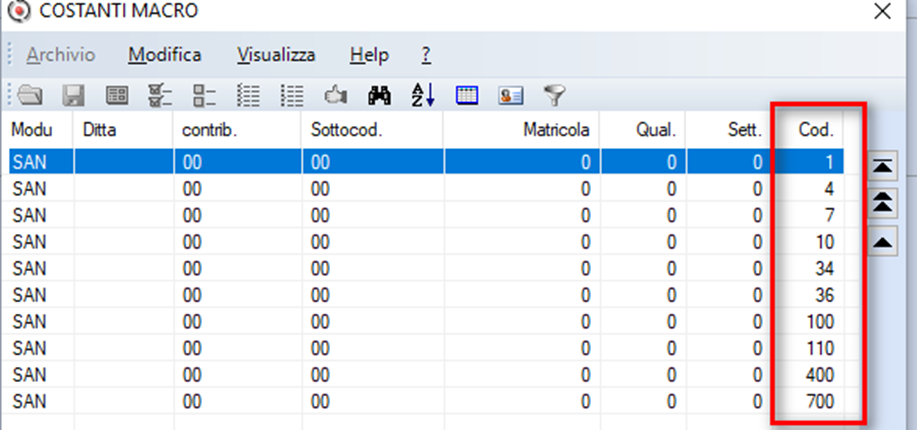Open the Archivio menu
Viewport: 917px width, 430px height.
click(60, 55)
